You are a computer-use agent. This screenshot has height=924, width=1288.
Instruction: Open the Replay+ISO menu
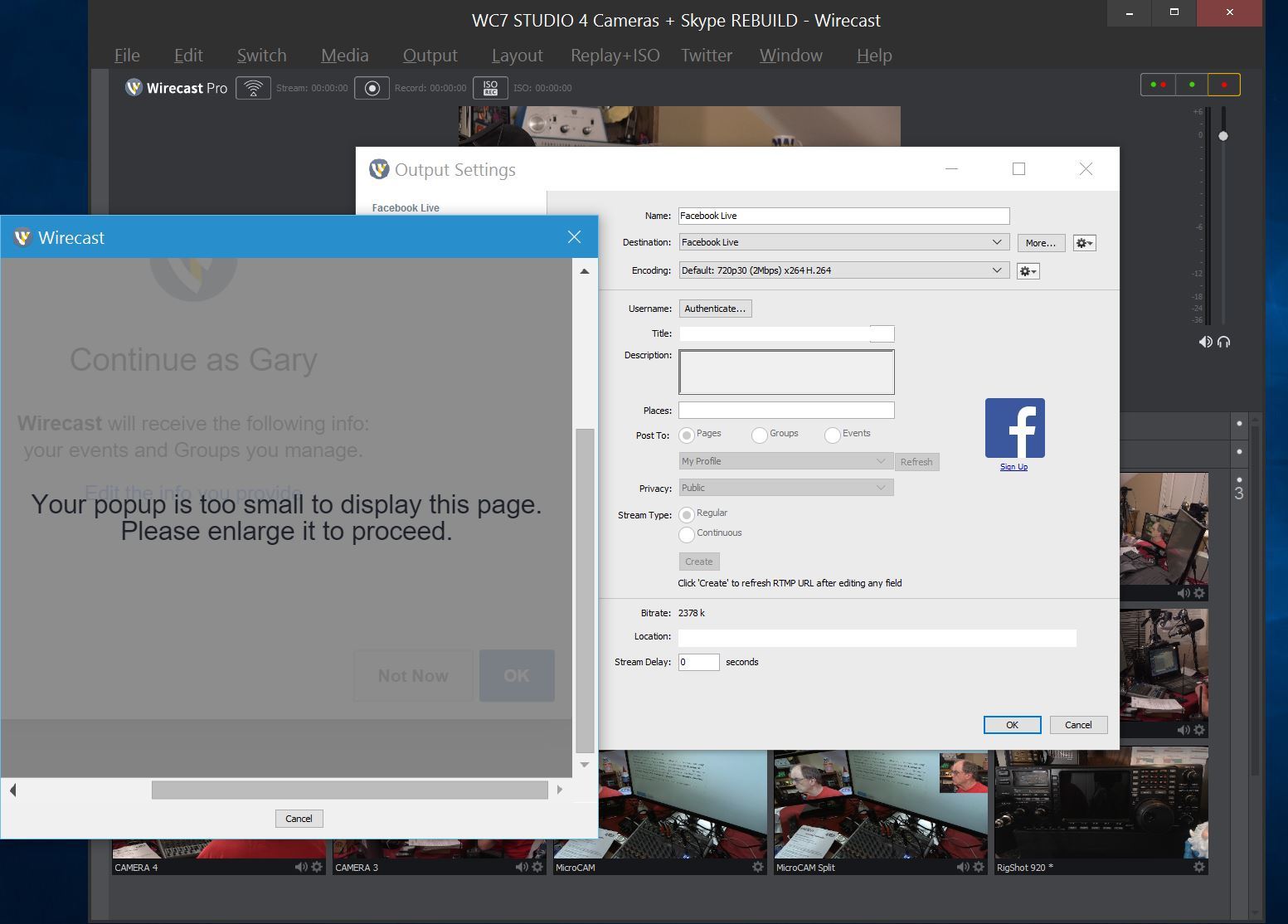(615, 56)
